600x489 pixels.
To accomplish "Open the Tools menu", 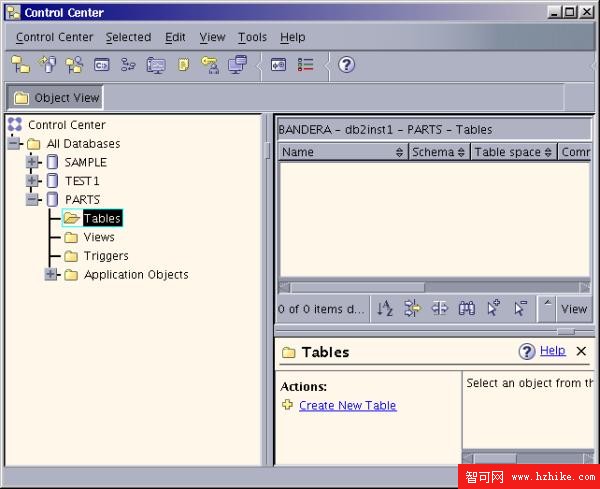I will (253, 37).
